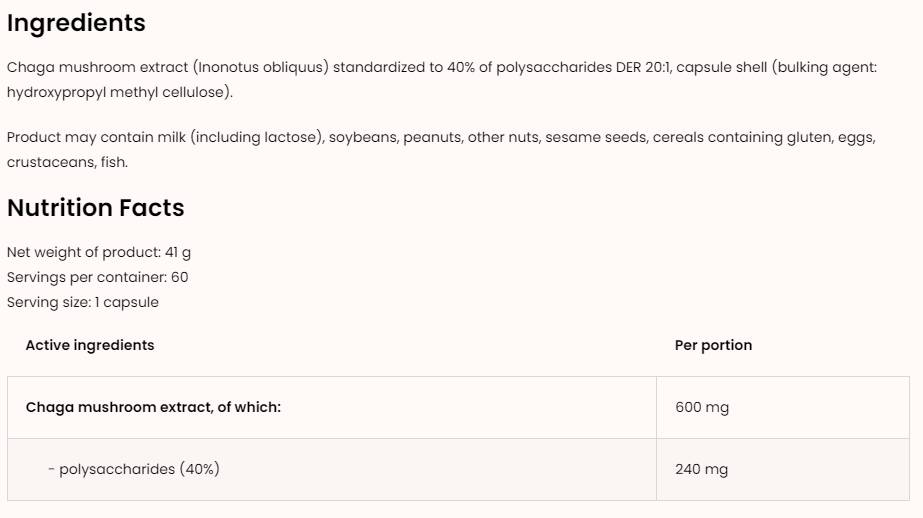Click the "Per portion" column header
This screenshot has height=518, width=923.
coord(713,345)
